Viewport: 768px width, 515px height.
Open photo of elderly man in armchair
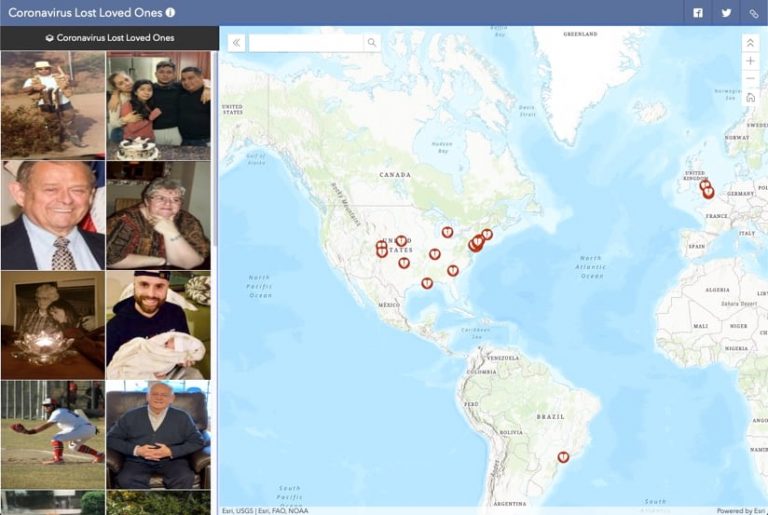[x=158, y=435]
